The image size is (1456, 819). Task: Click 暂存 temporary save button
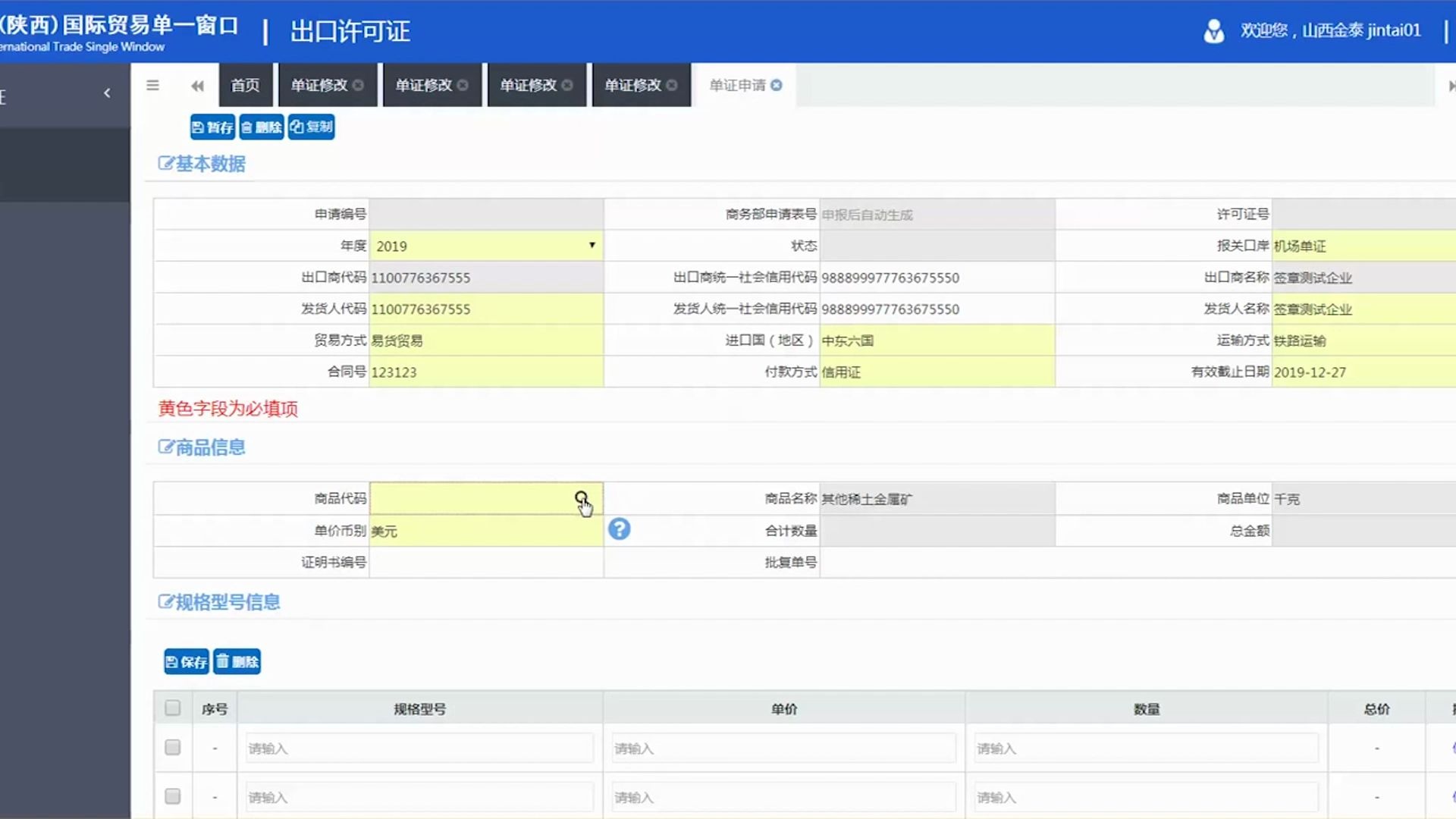click(212, 127)
